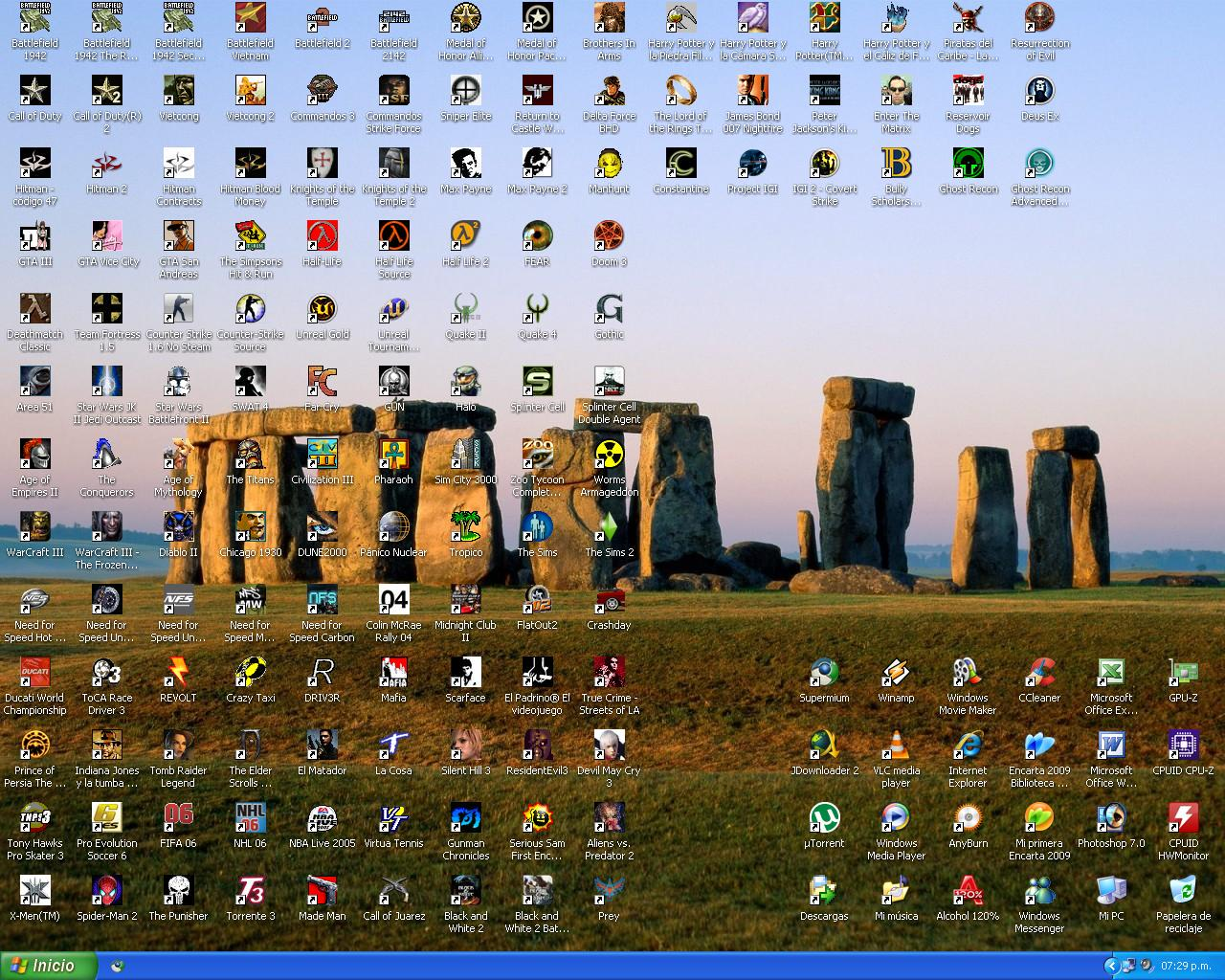This screenshot has height=980, width=1225.
Task: Select the Project IGI icon
Action: [x=753, y=172]
